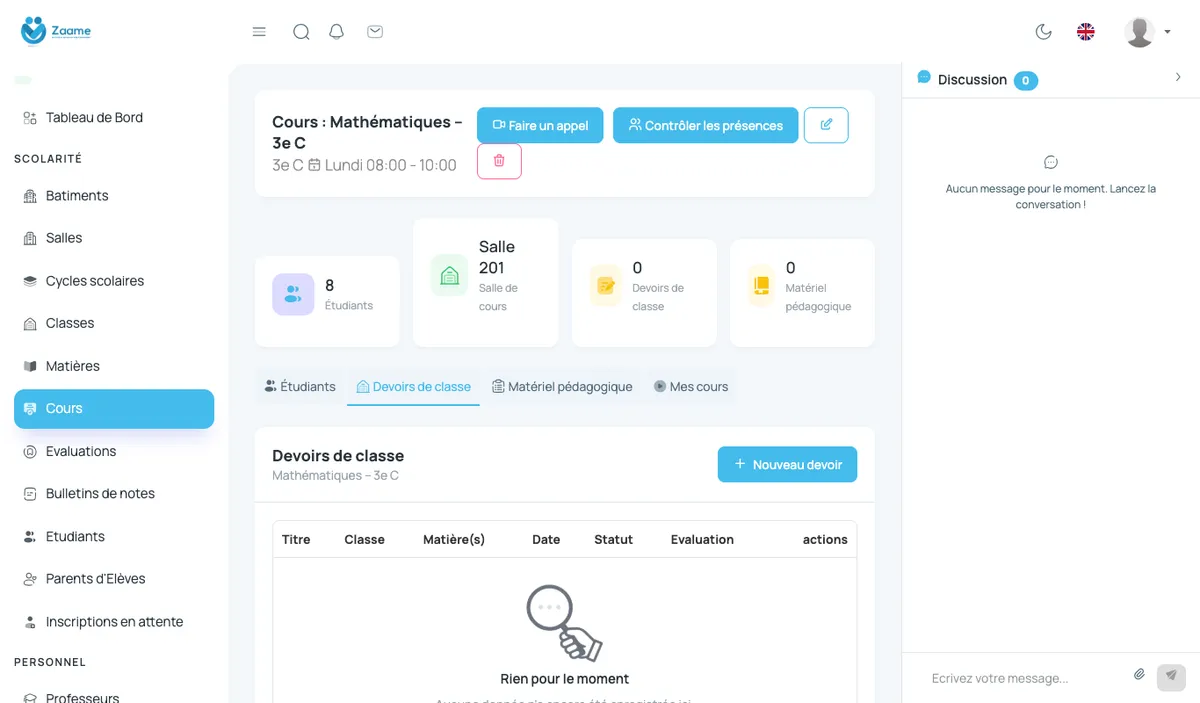The width and height of the screenshot is (1200, 703).
Task: Open the user avatar dropdown
Action: coord(1147,32)
